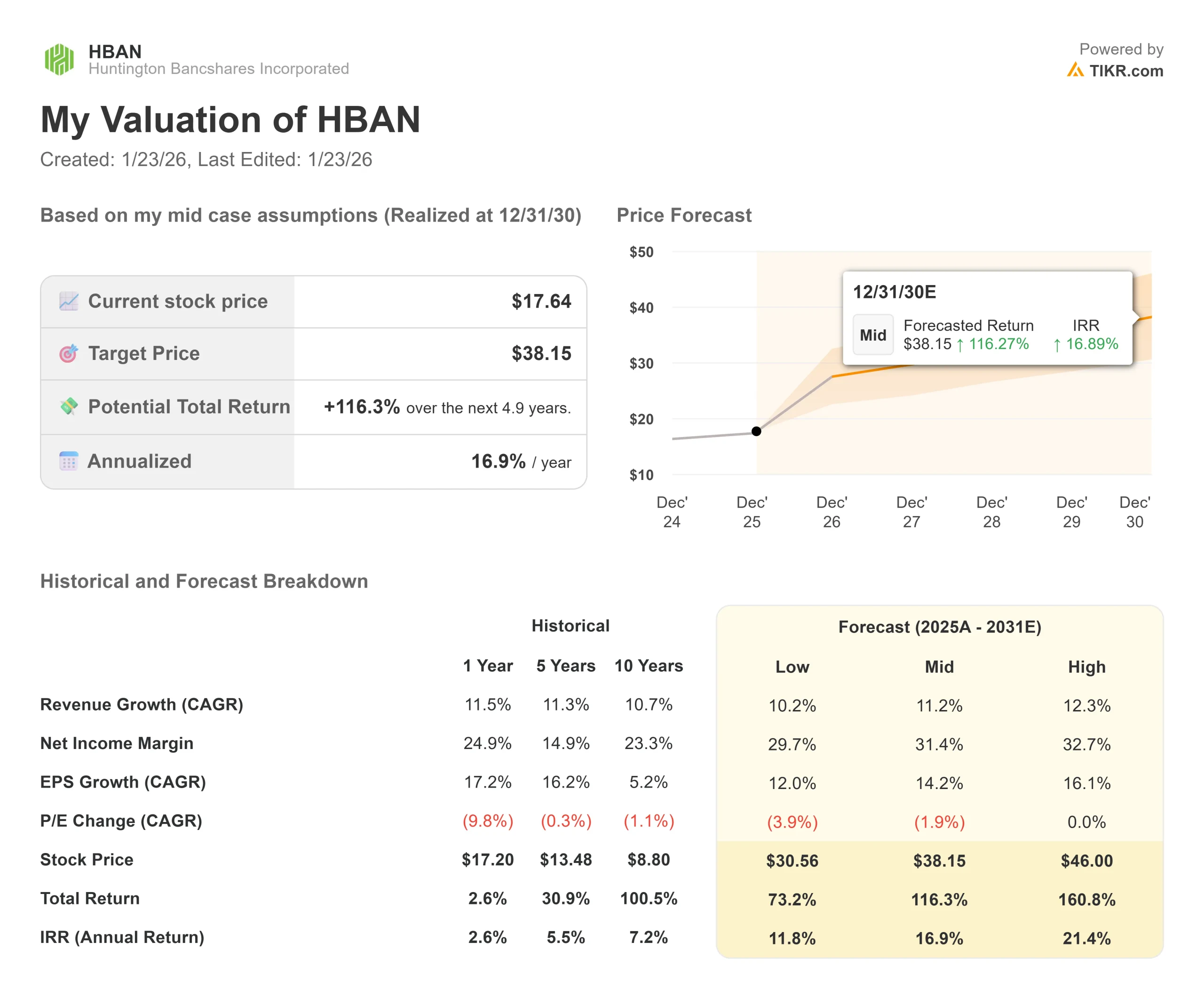Click the target icon beside Target Price
The image size is (1204, 989).
pyautogui.click(x=68, y=354)
